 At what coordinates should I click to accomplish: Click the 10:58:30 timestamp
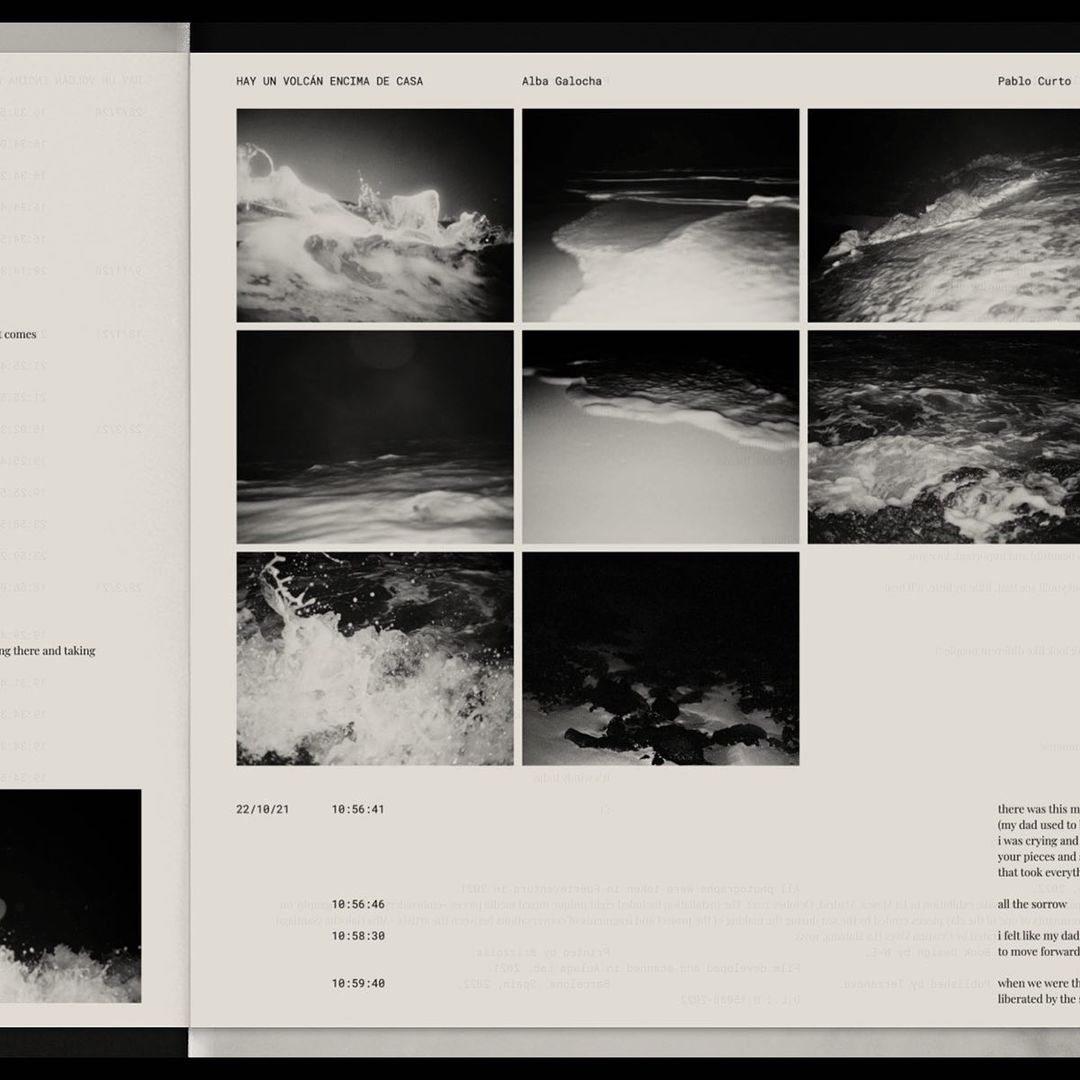click(358, 936)
